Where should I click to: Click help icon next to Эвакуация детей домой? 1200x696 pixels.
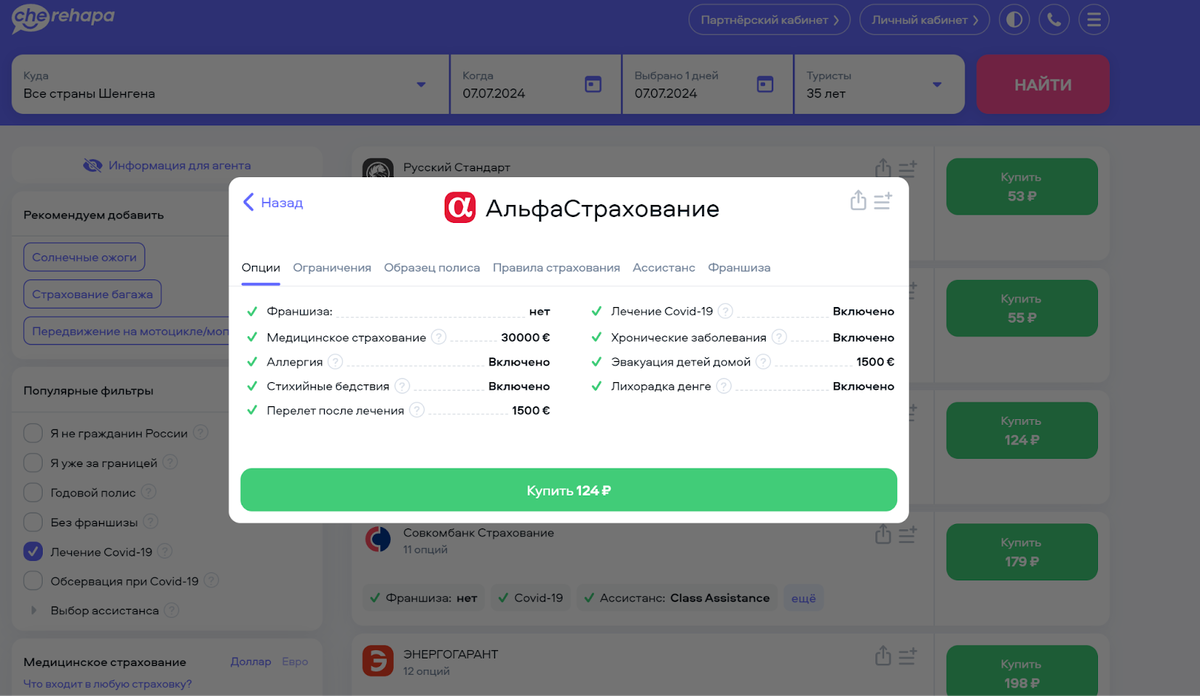coord(763,362)
